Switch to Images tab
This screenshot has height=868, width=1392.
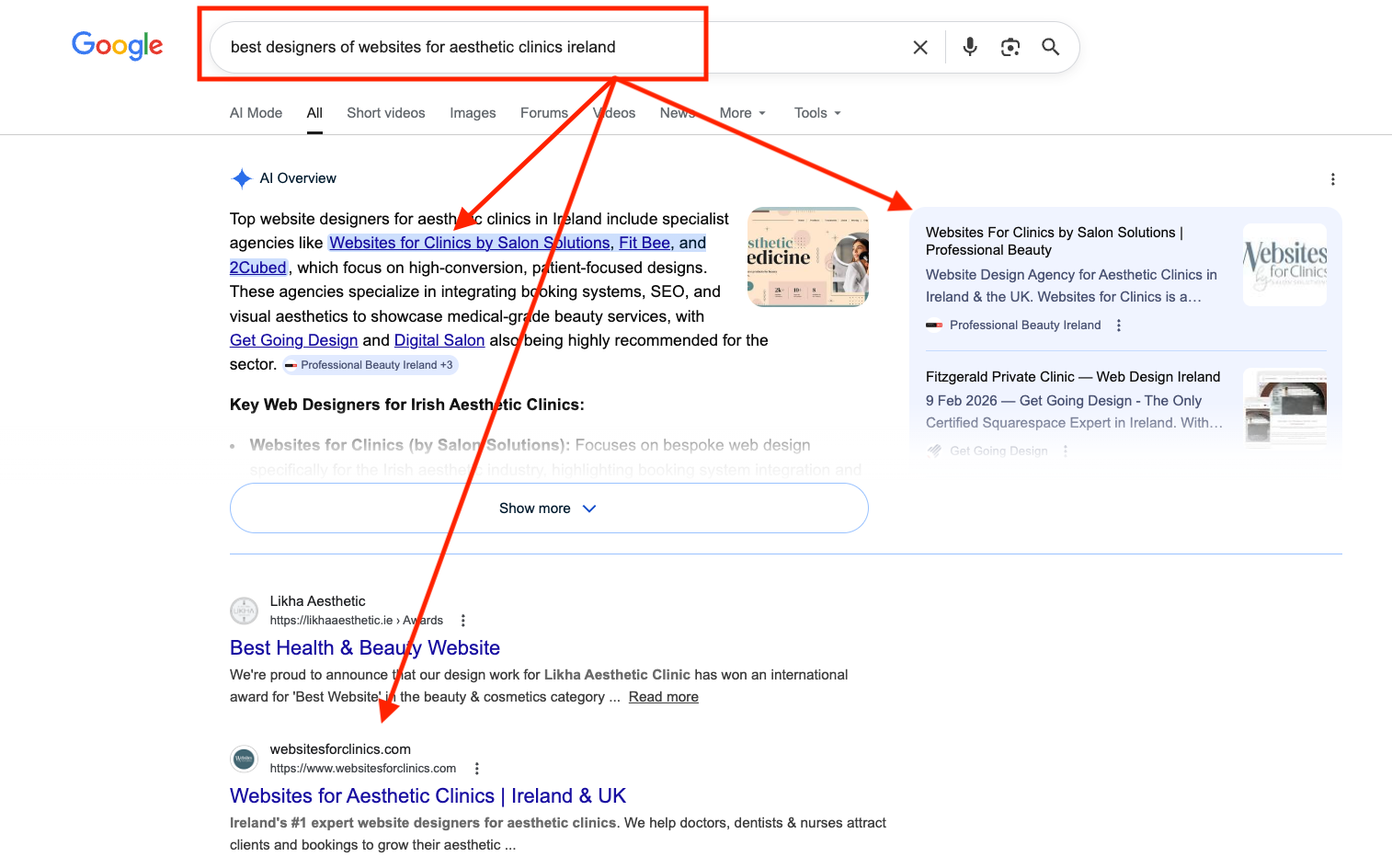coord(473,113)
